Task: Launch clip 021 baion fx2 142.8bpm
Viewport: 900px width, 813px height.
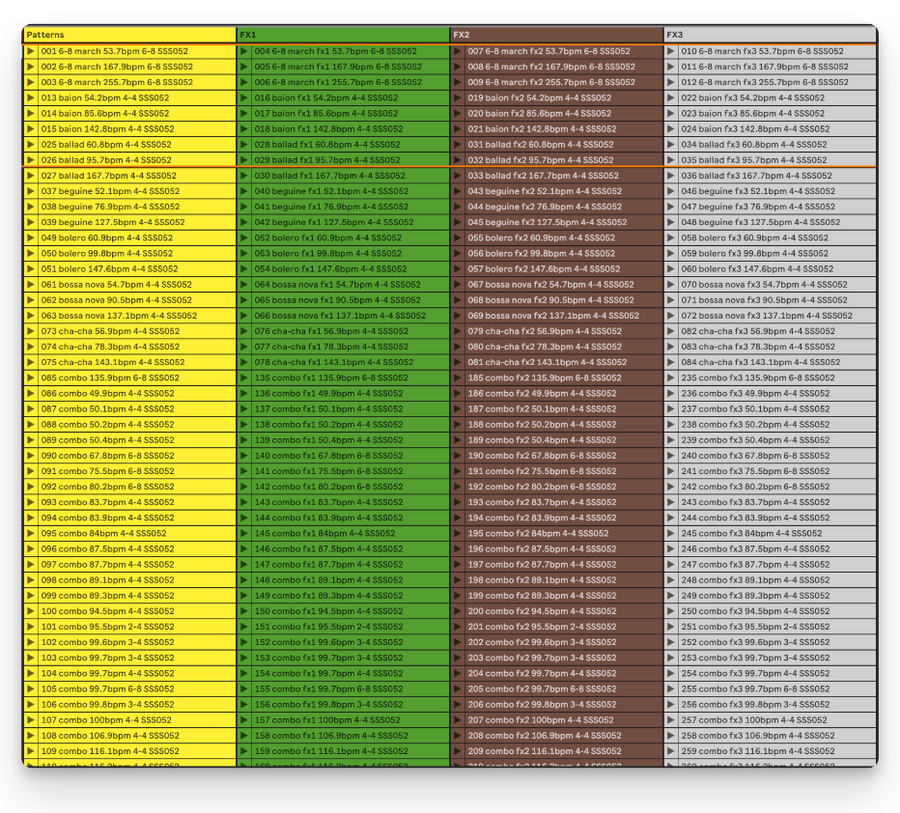Action: click(x=457, y=129)
